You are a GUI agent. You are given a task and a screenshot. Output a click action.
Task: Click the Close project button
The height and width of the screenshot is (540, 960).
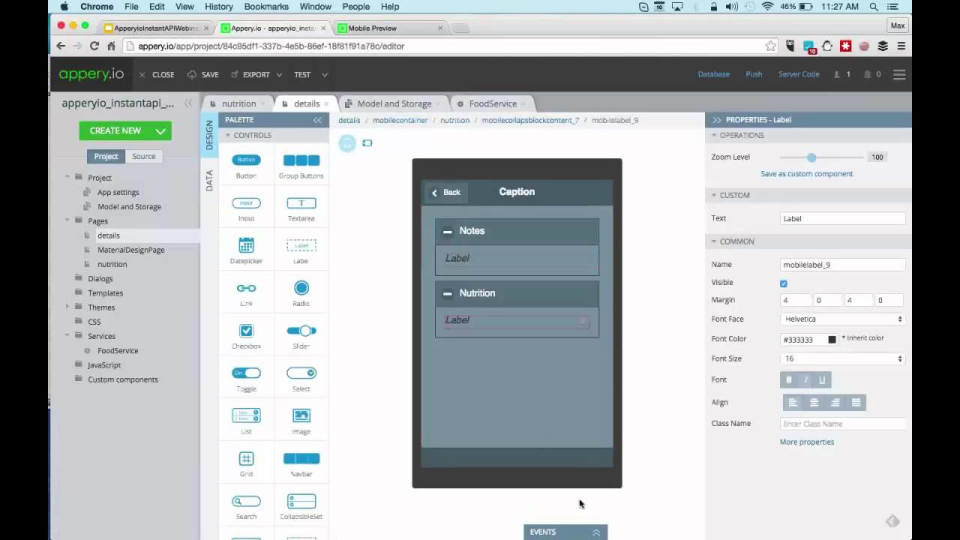[x=157, y=75]
